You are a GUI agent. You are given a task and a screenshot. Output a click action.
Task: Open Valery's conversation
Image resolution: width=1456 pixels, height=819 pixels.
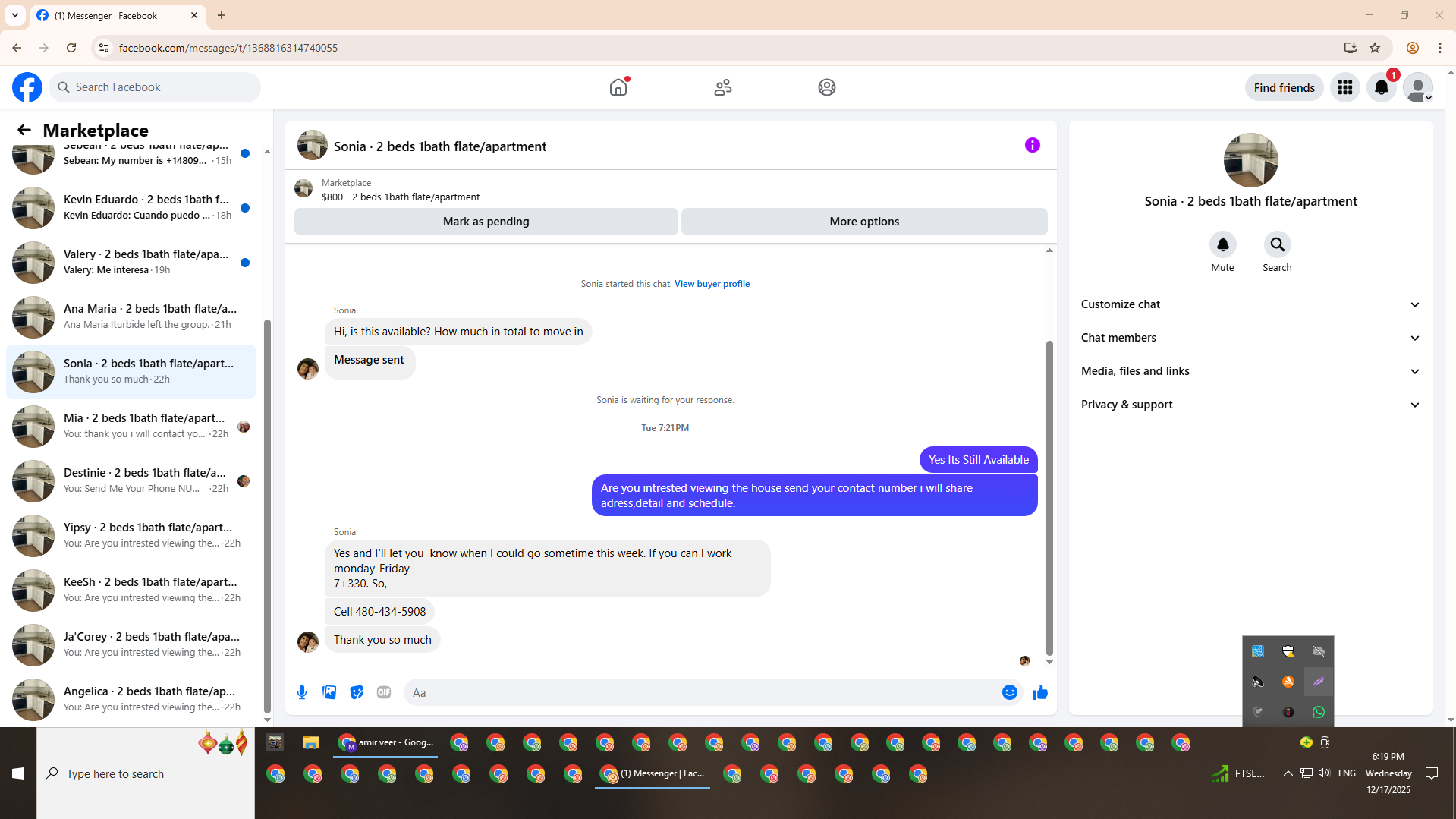[x=131, y=262]
